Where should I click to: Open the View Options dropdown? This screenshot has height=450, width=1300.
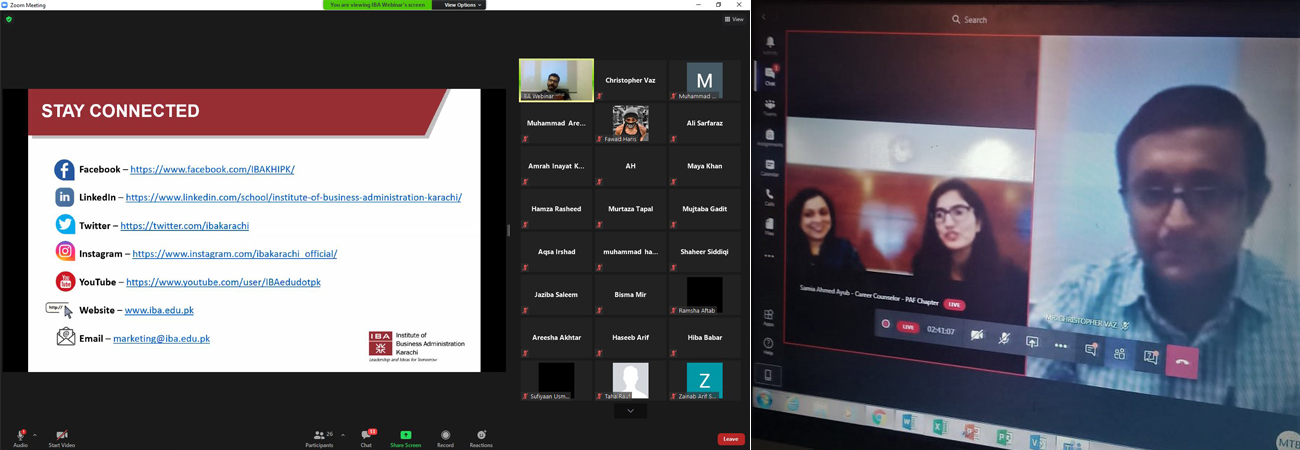pyautogui.click(x=462, y=5)
